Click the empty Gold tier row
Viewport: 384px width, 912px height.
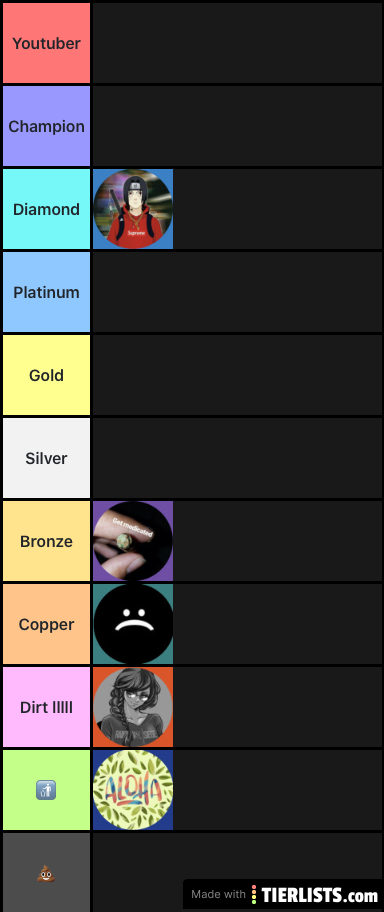pyautogui.click(x=237, y=375)
